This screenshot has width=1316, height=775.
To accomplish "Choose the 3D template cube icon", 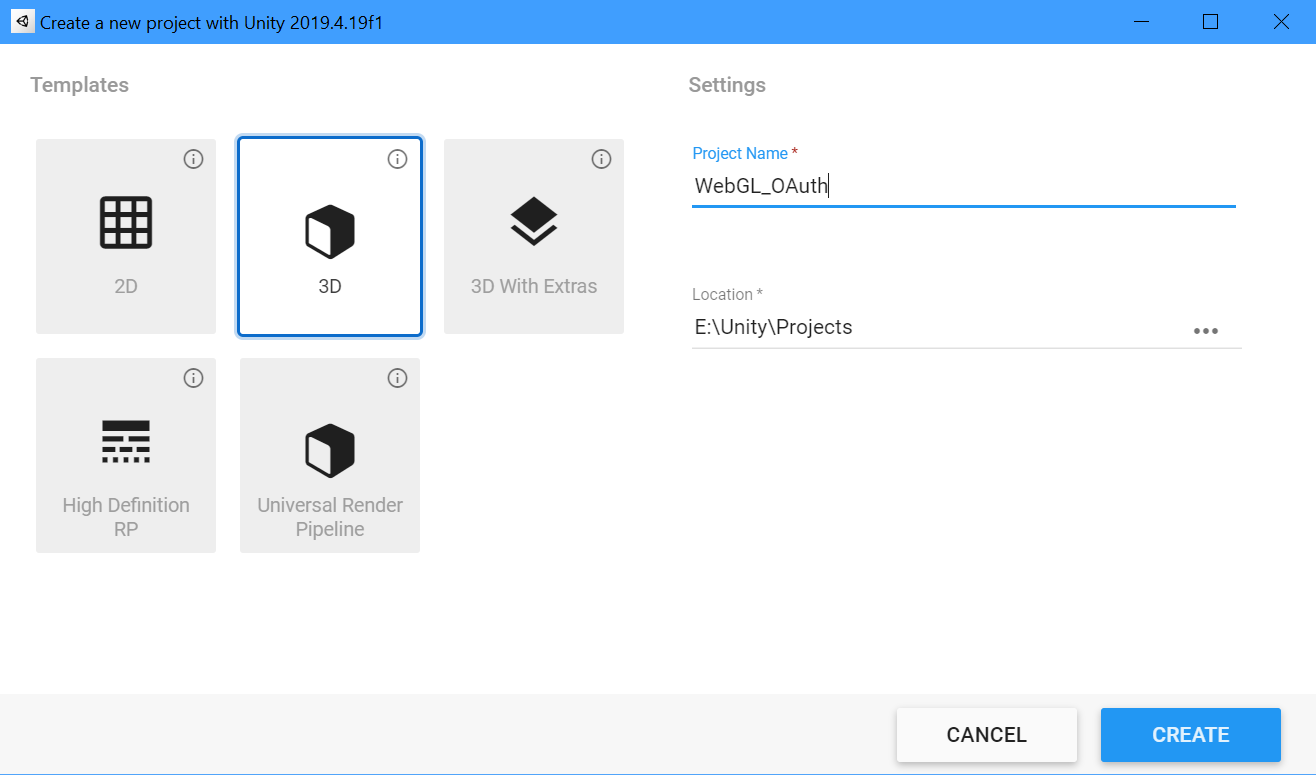I will pyautogui.click(x=330, y=231).
